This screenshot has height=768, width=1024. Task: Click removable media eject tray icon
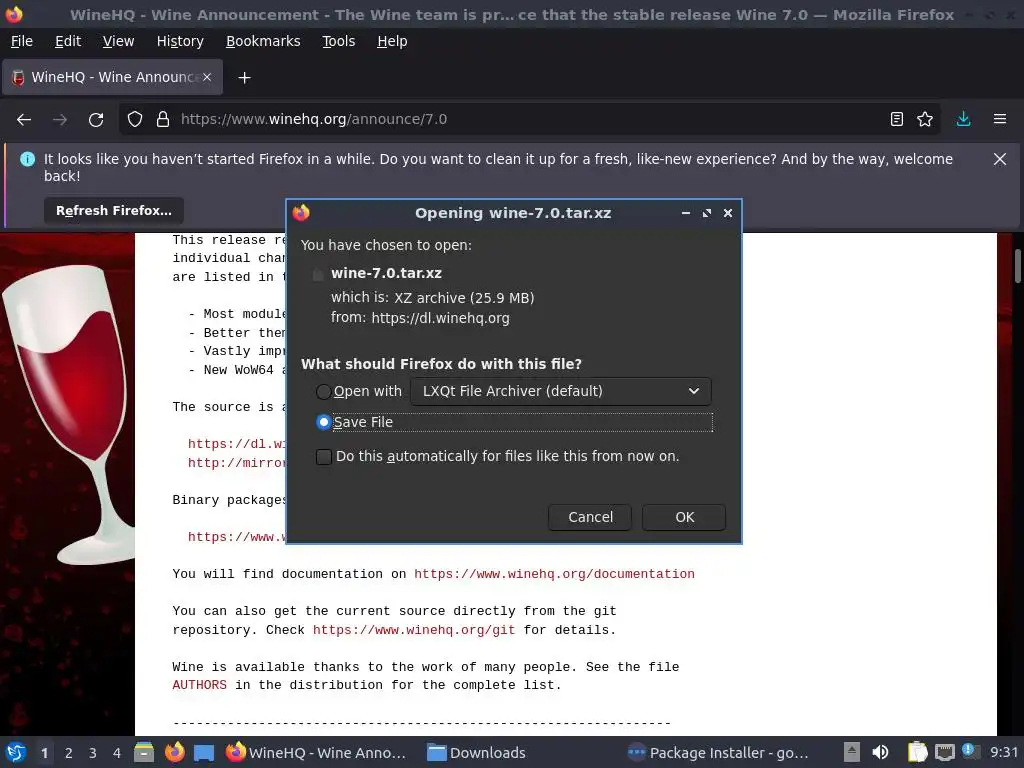pos(852,752)
